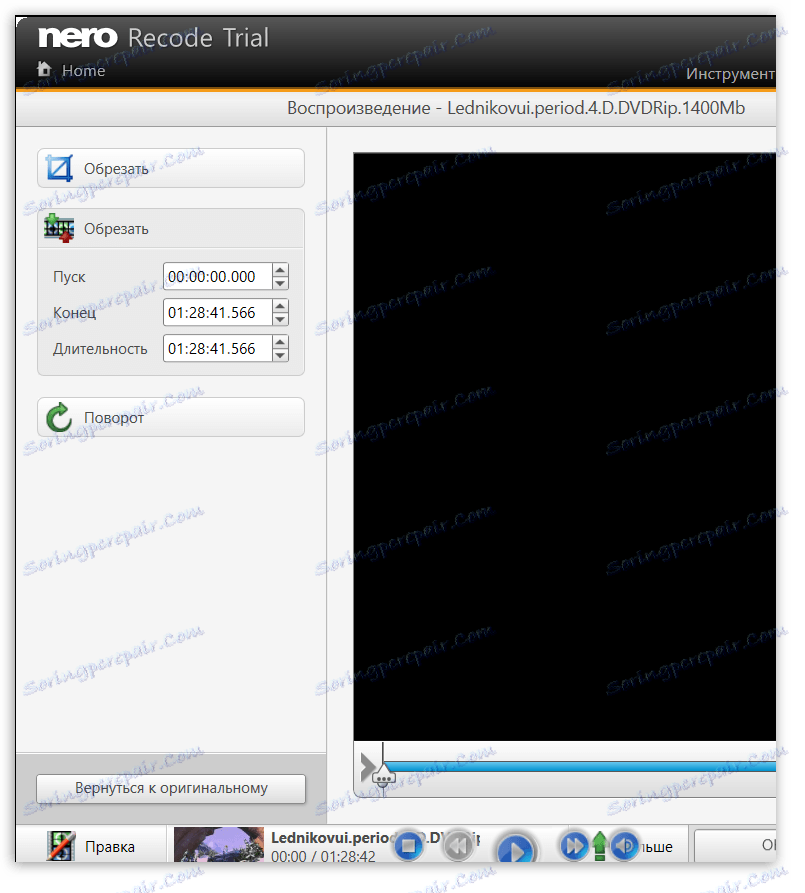Decrease the Пуск time with the down arrow
Viewport: 805px width, 893px height.
(280, 284)
